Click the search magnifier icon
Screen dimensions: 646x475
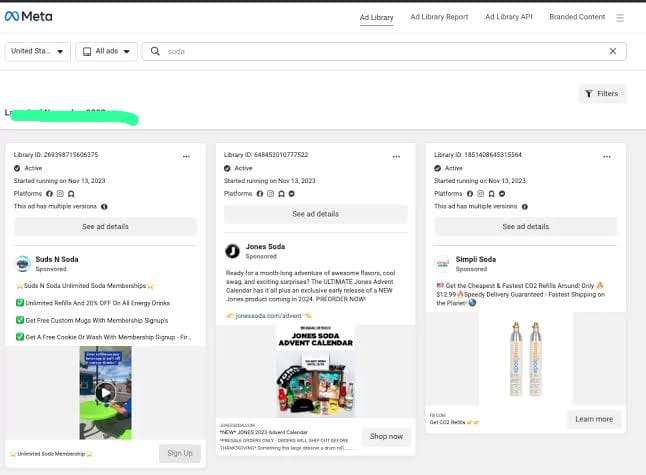(x=155, y=51)
